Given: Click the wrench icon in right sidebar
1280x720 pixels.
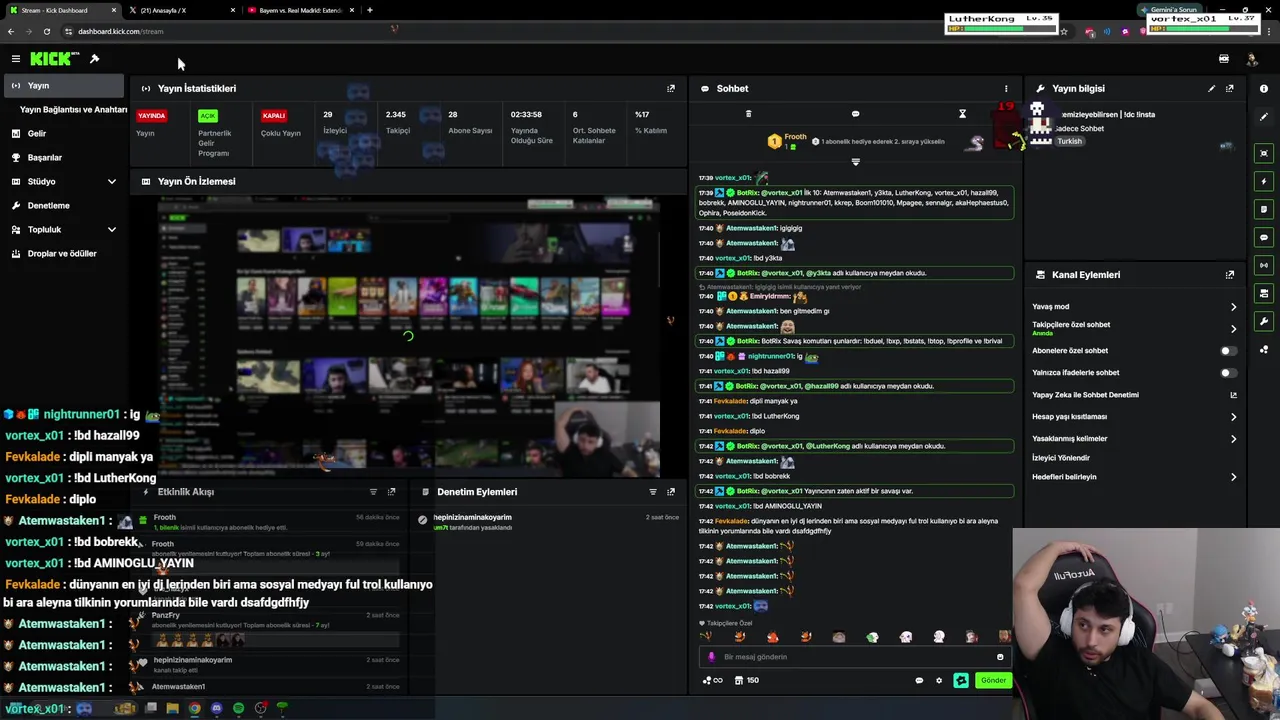Looking at the screenshot, I should (1264, 321).
